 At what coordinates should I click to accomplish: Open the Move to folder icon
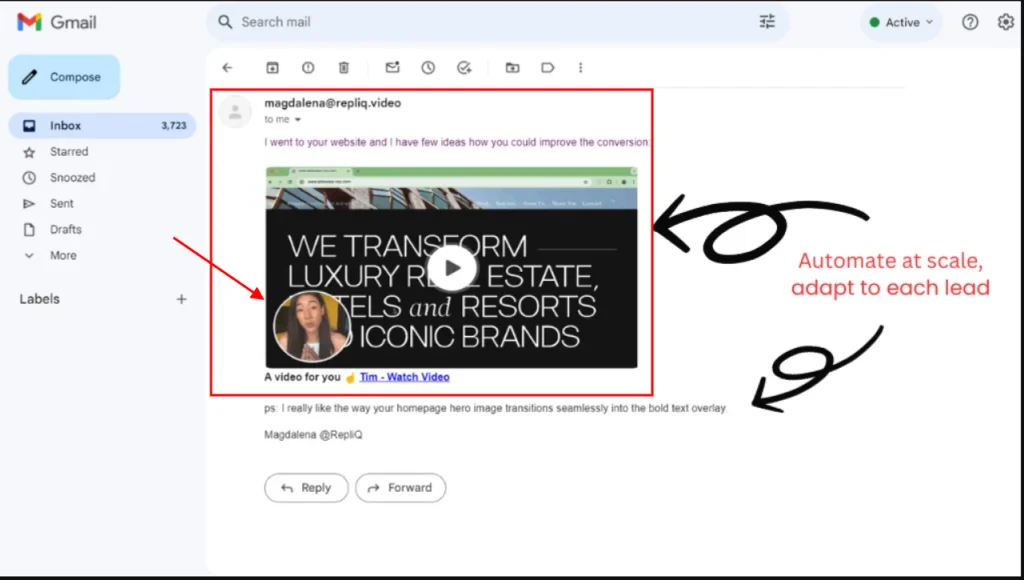click(x=512, y=68)
